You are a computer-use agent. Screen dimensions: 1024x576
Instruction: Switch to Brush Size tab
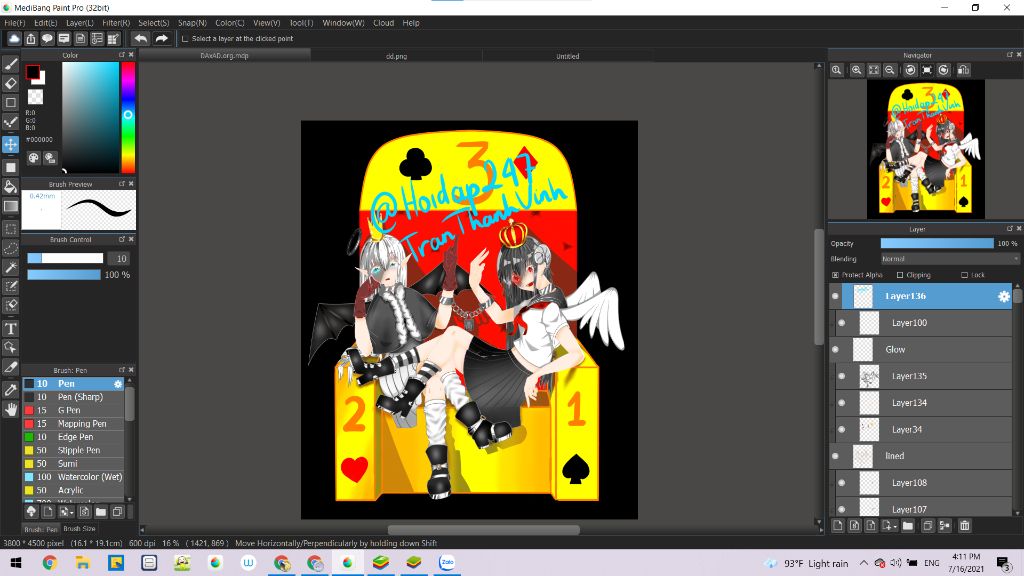(x=80, y=528)
